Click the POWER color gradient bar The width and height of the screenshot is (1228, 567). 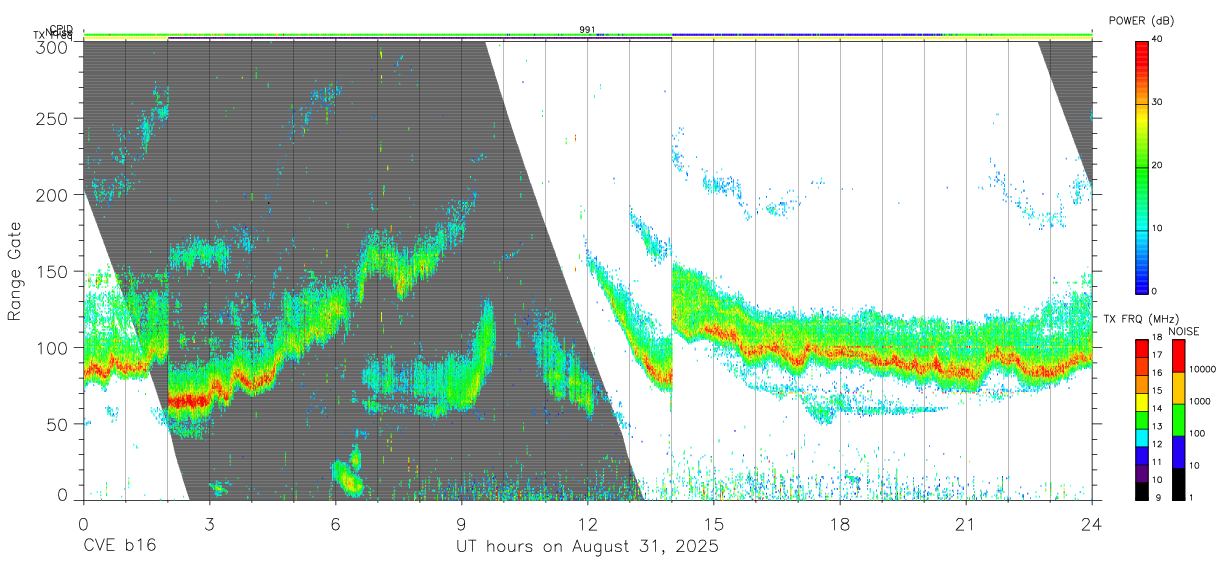[1141, 166]
